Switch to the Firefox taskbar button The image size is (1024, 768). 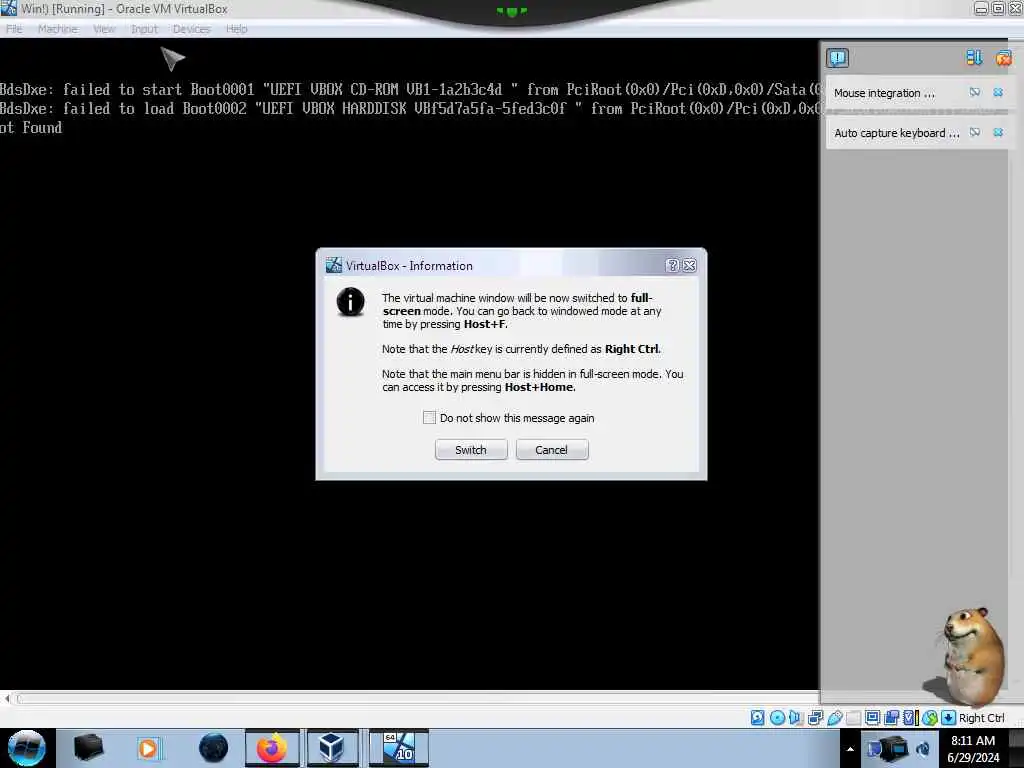point(272,748)
